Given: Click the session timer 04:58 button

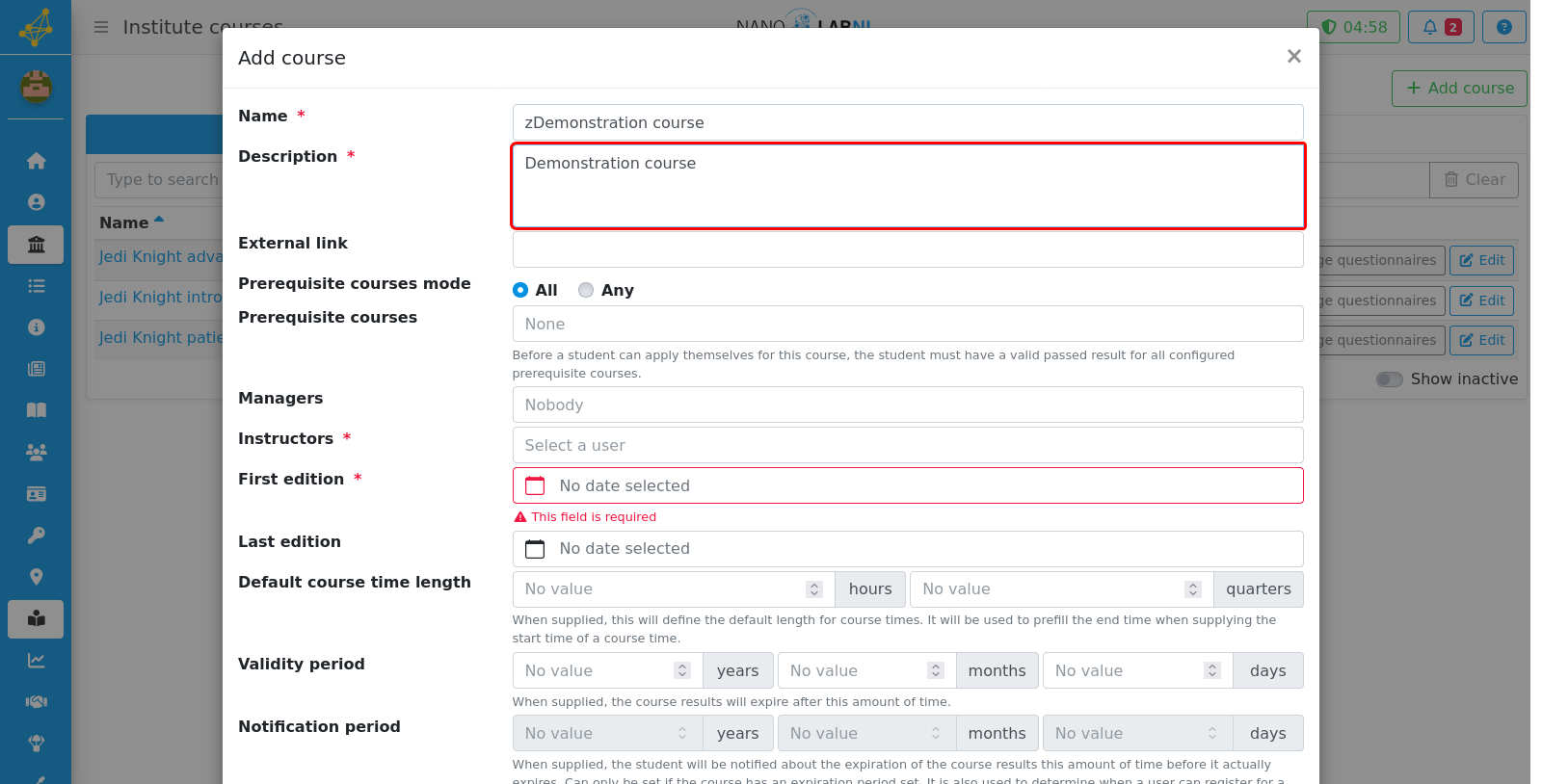Looking at the screenshot, I should tap(1353, 27).
